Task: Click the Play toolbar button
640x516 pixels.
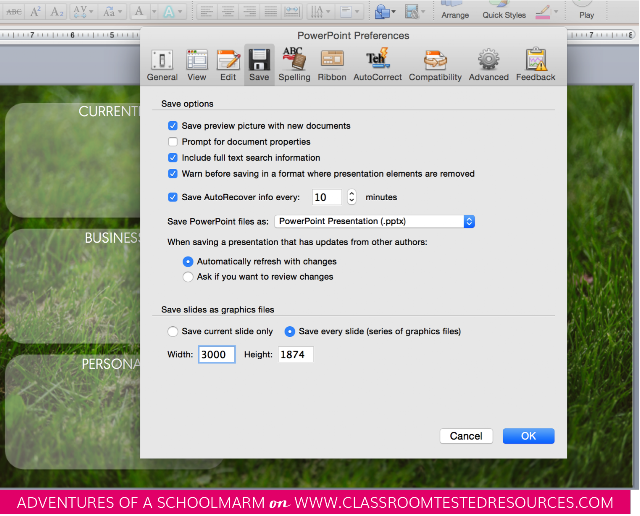Action: 587,11
